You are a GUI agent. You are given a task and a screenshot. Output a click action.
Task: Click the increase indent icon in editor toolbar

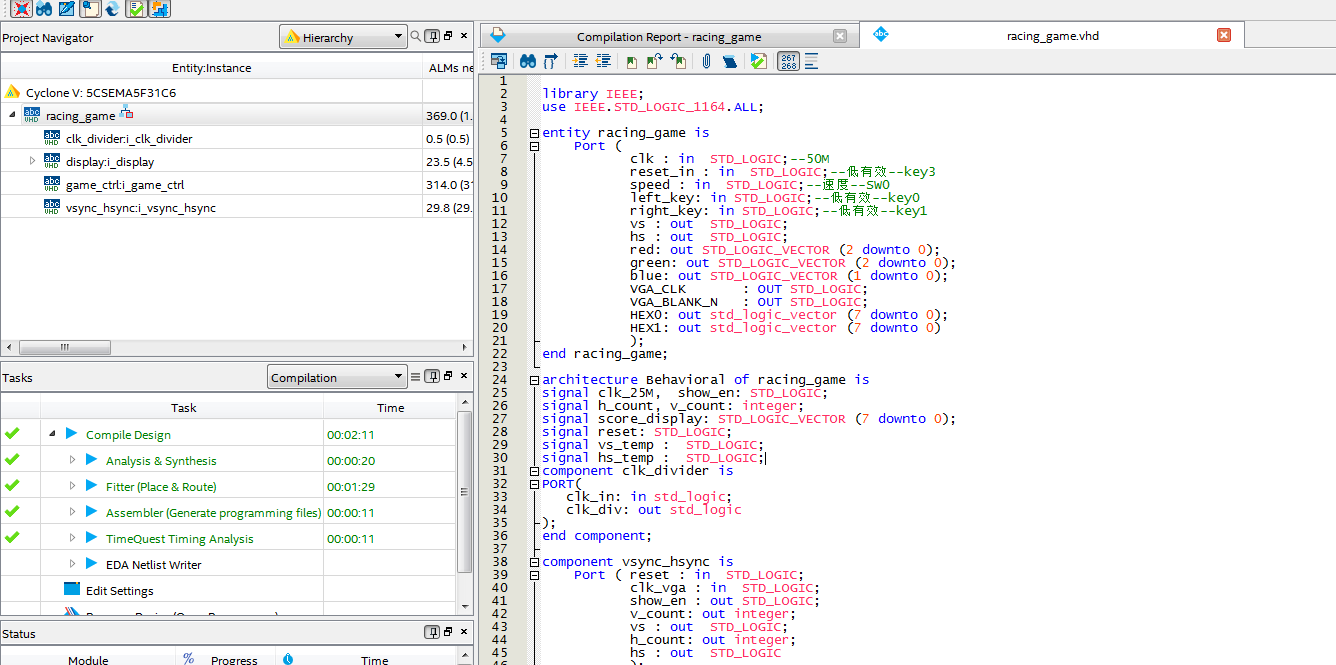coord(580,62)
